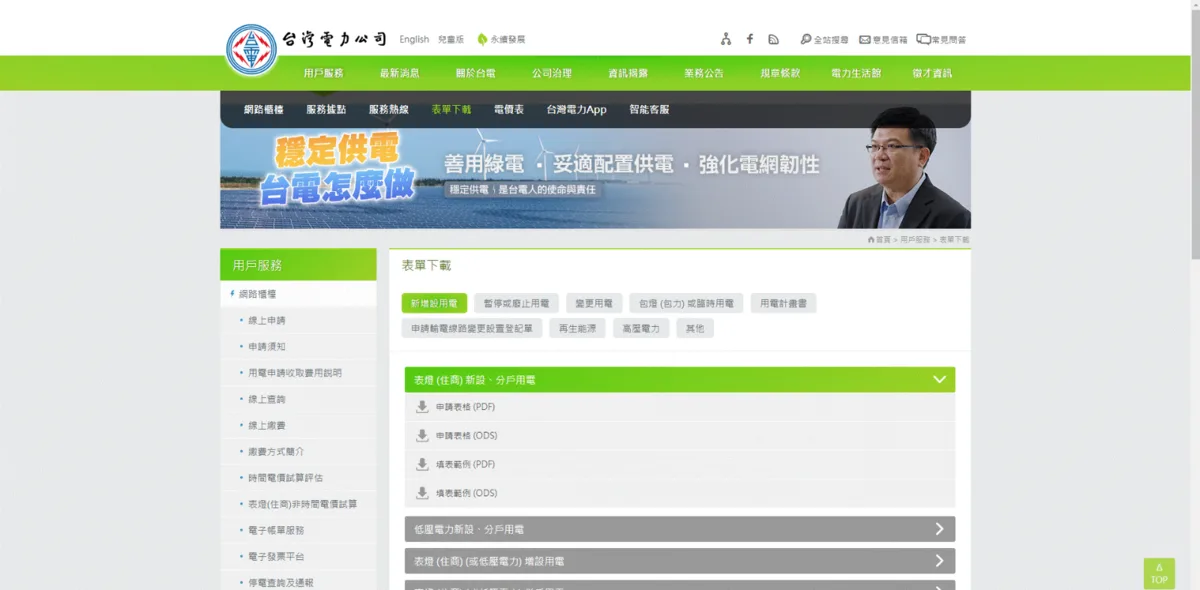Click the Taipower circular logo

point(252,49)
